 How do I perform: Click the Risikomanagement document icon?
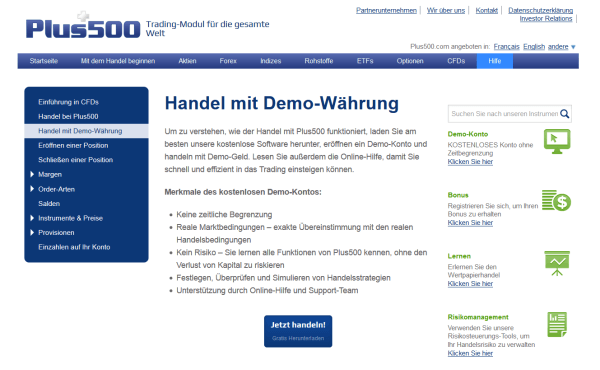[x=557, y=324]
